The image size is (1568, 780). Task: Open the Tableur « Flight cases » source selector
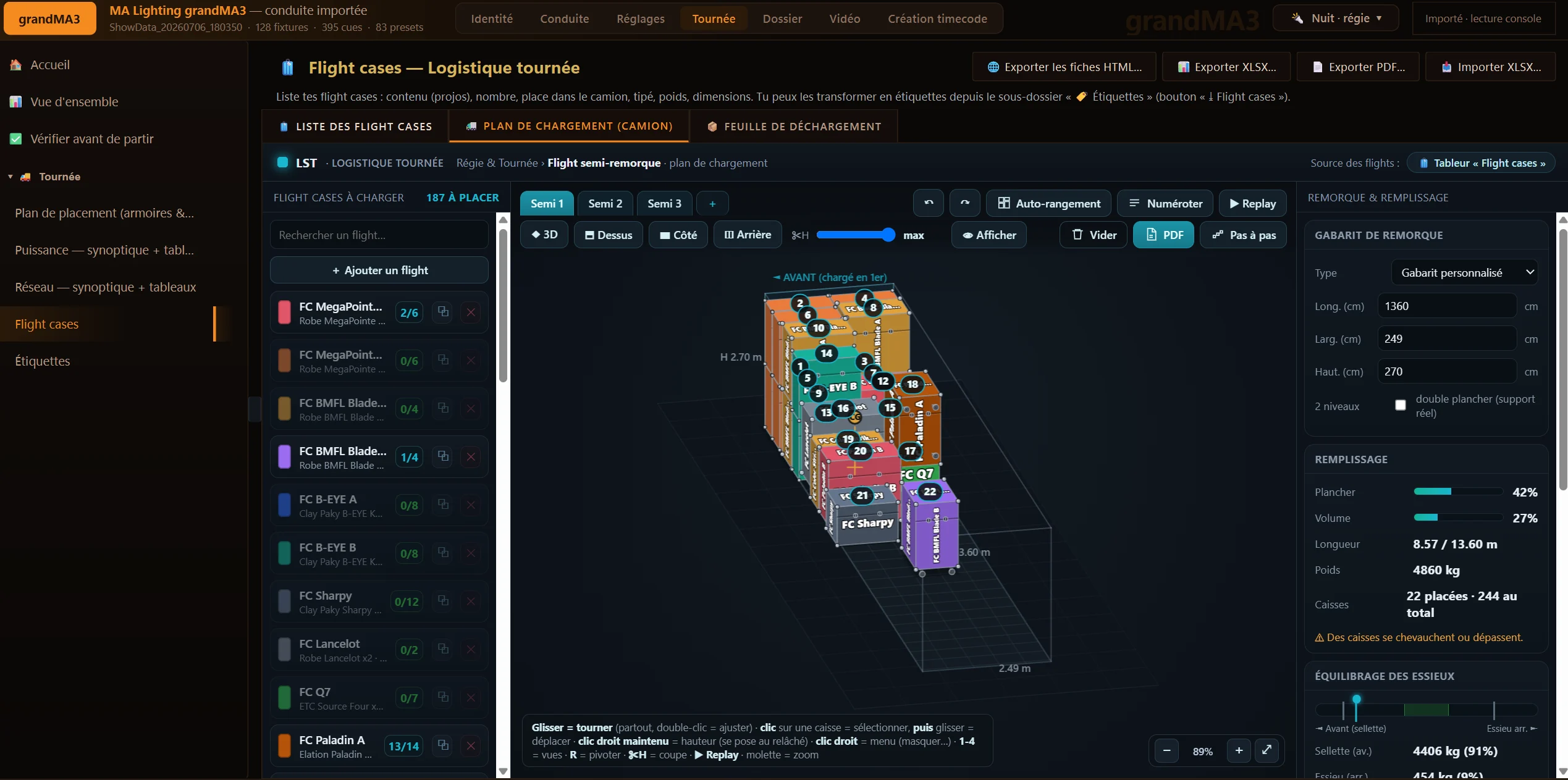click(x=1481, y=163)
